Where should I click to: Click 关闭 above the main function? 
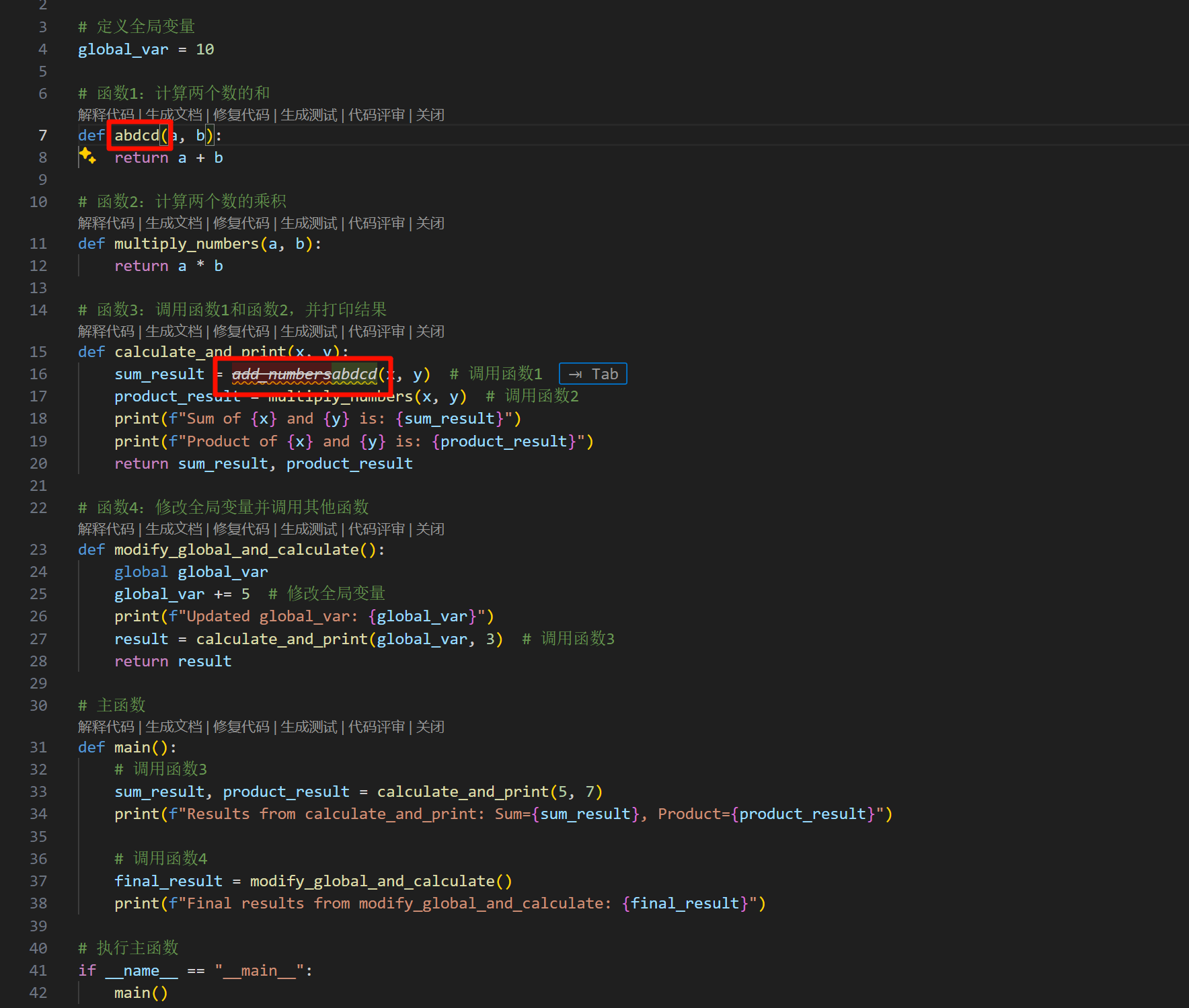point(430,727)
